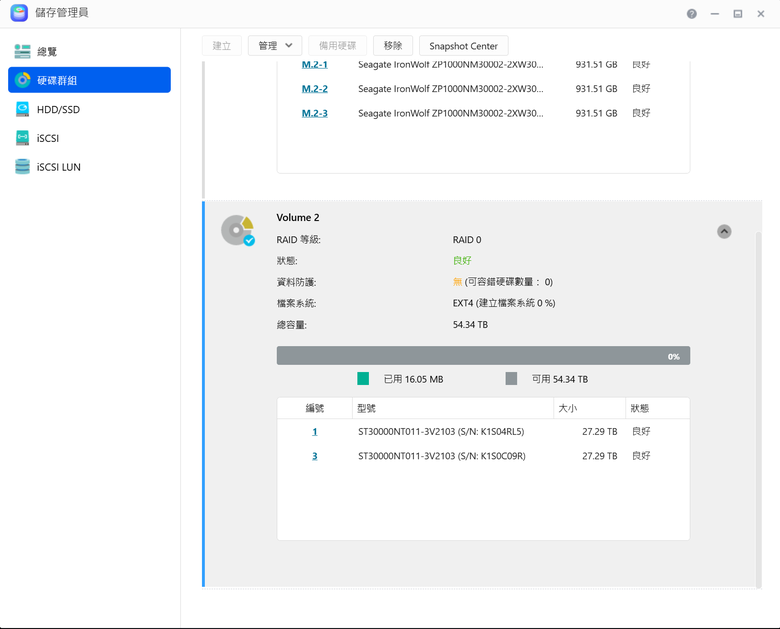Open the iSCSI section
Screen dimensions: 780x629
point(90,138)
